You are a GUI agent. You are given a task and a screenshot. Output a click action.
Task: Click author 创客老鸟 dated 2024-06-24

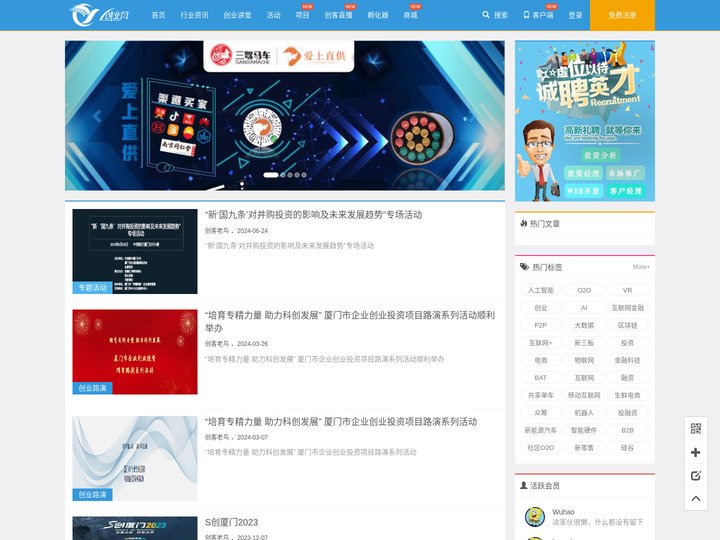[x=217, y=231]
